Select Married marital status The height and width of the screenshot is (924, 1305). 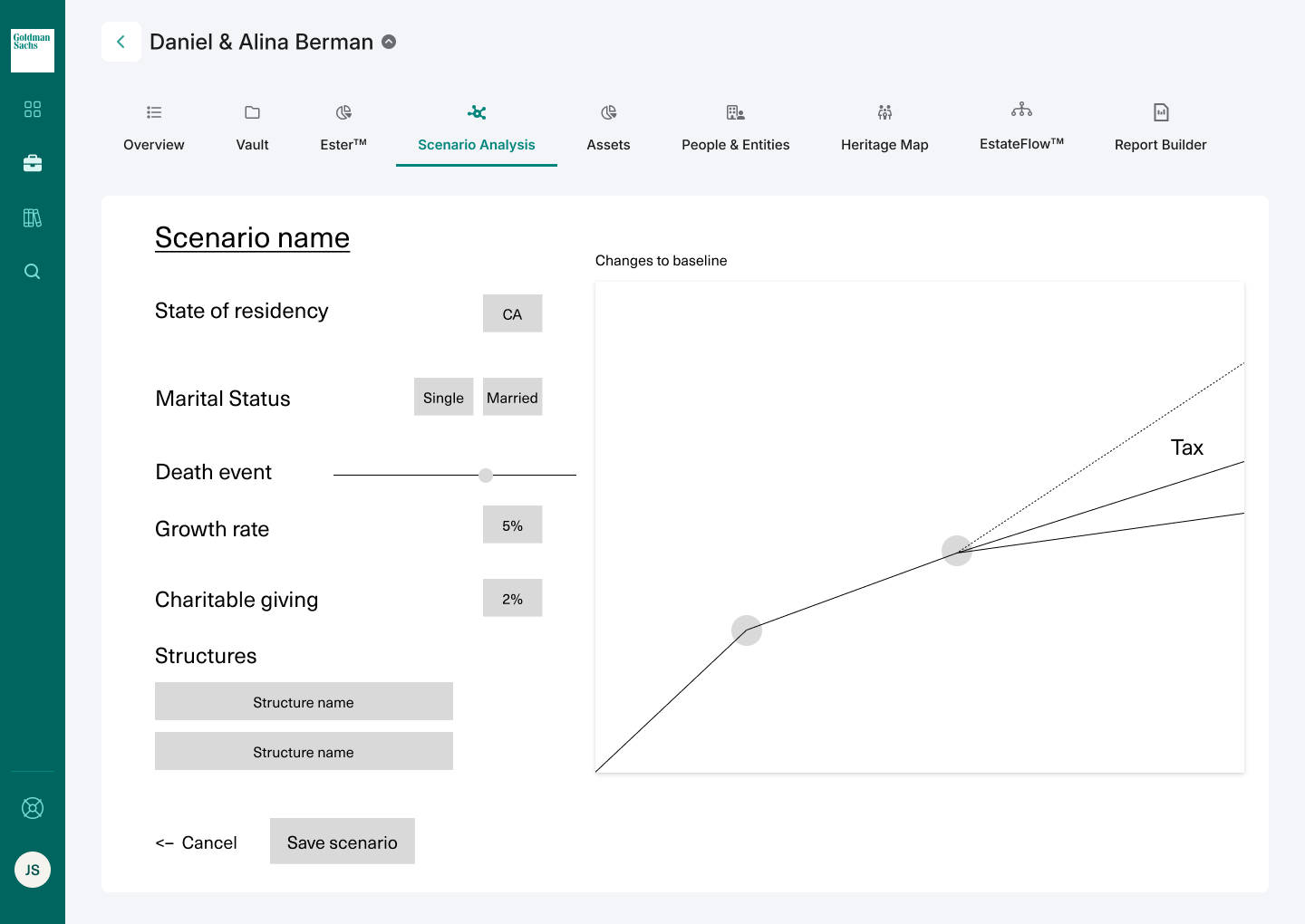click(x=512, y=397)
